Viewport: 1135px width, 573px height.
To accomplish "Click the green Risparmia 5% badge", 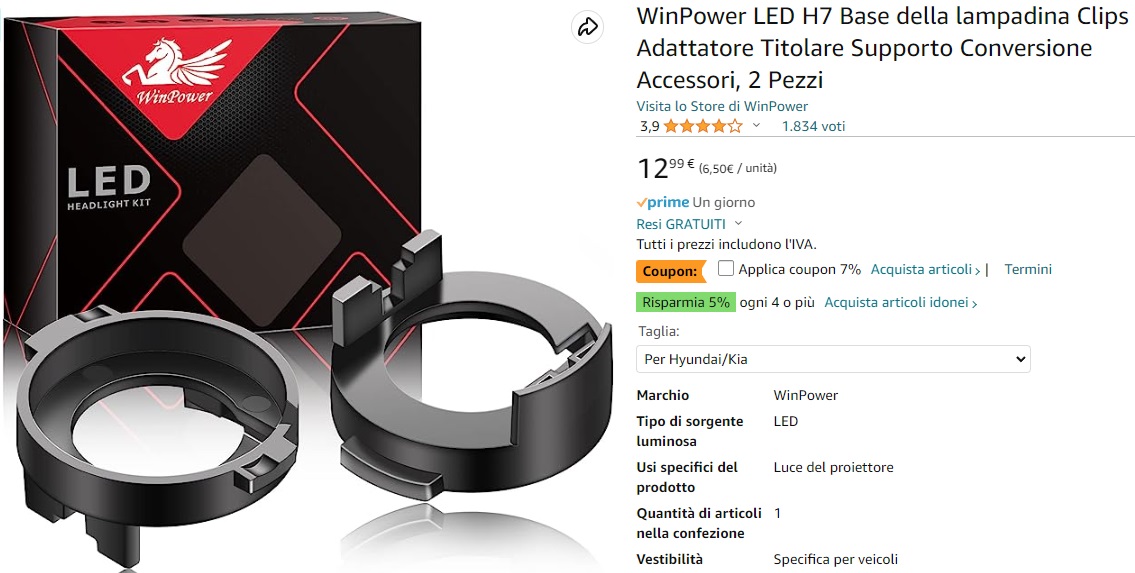I will pos(686,302).
